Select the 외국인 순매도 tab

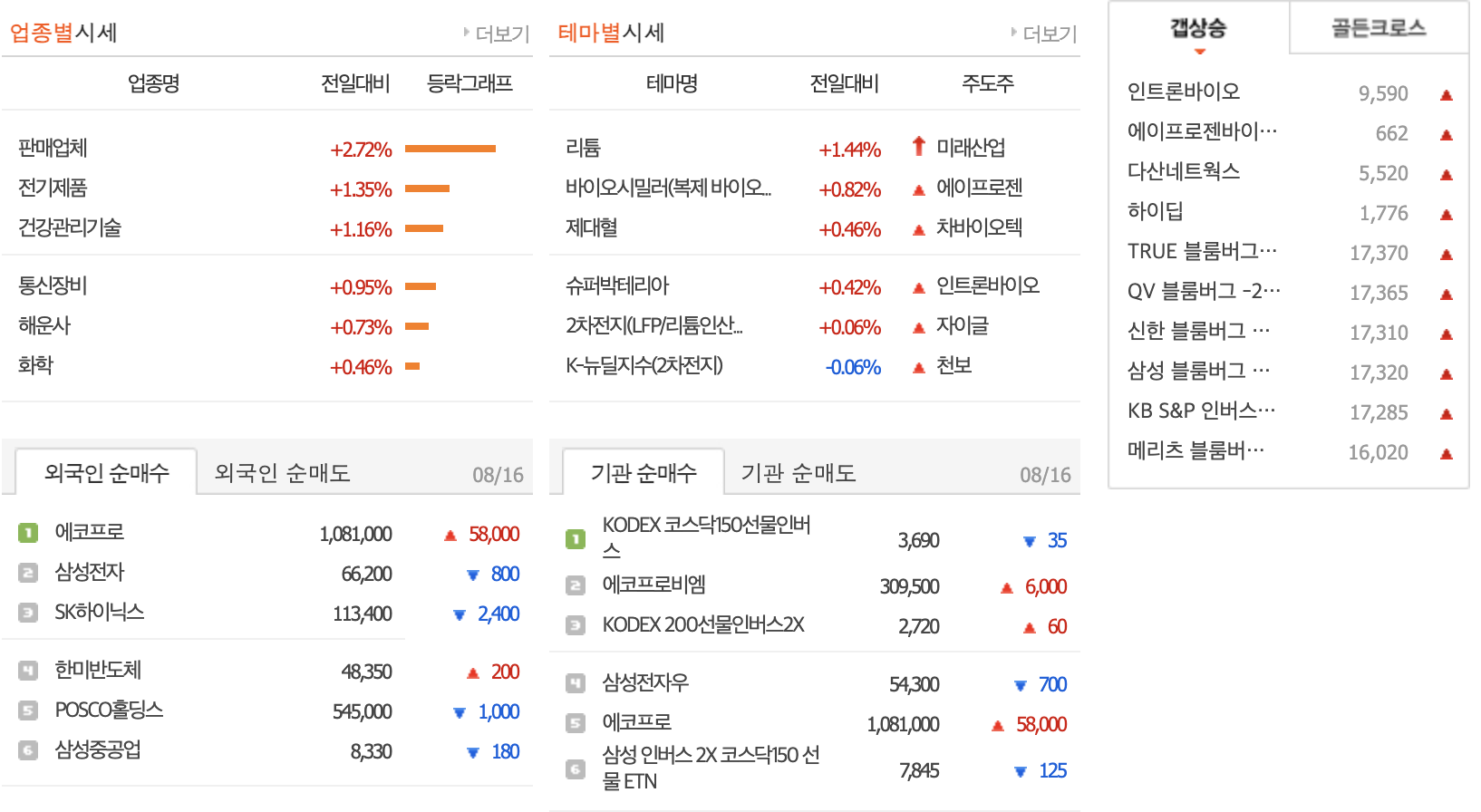tap(283, 472)
